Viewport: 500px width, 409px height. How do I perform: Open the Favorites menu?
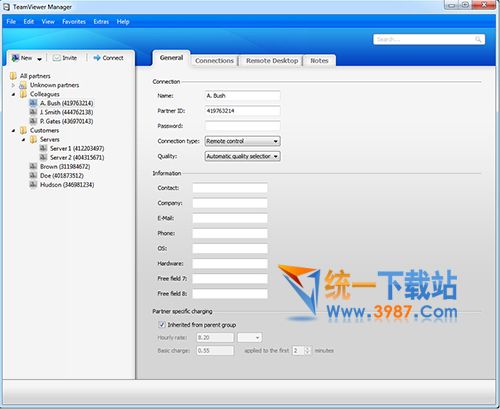74,22
